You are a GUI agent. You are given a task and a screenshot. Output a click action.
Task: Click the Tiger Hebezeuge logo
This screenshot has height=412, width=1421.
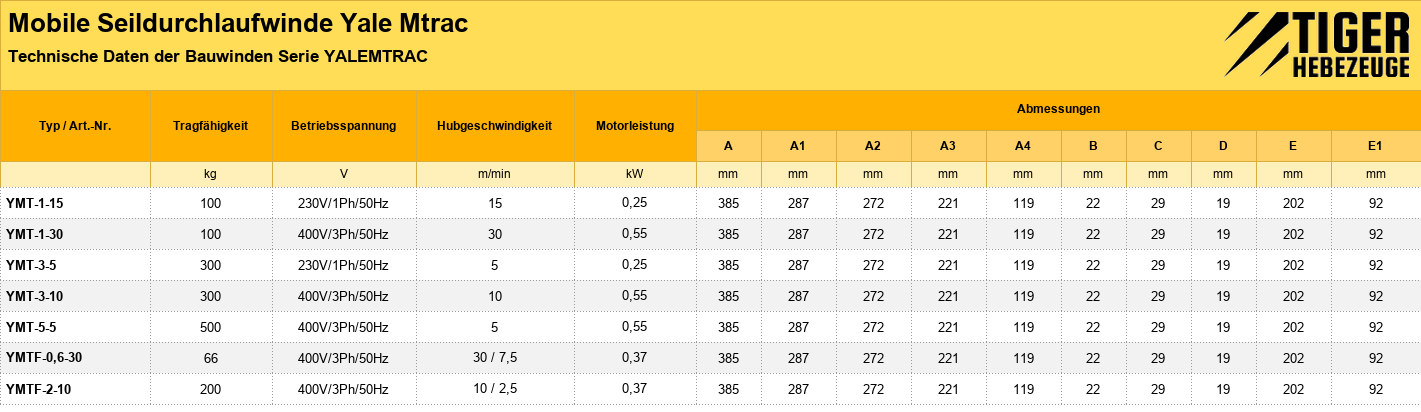pyautogui.click(x=1316, y=47)
